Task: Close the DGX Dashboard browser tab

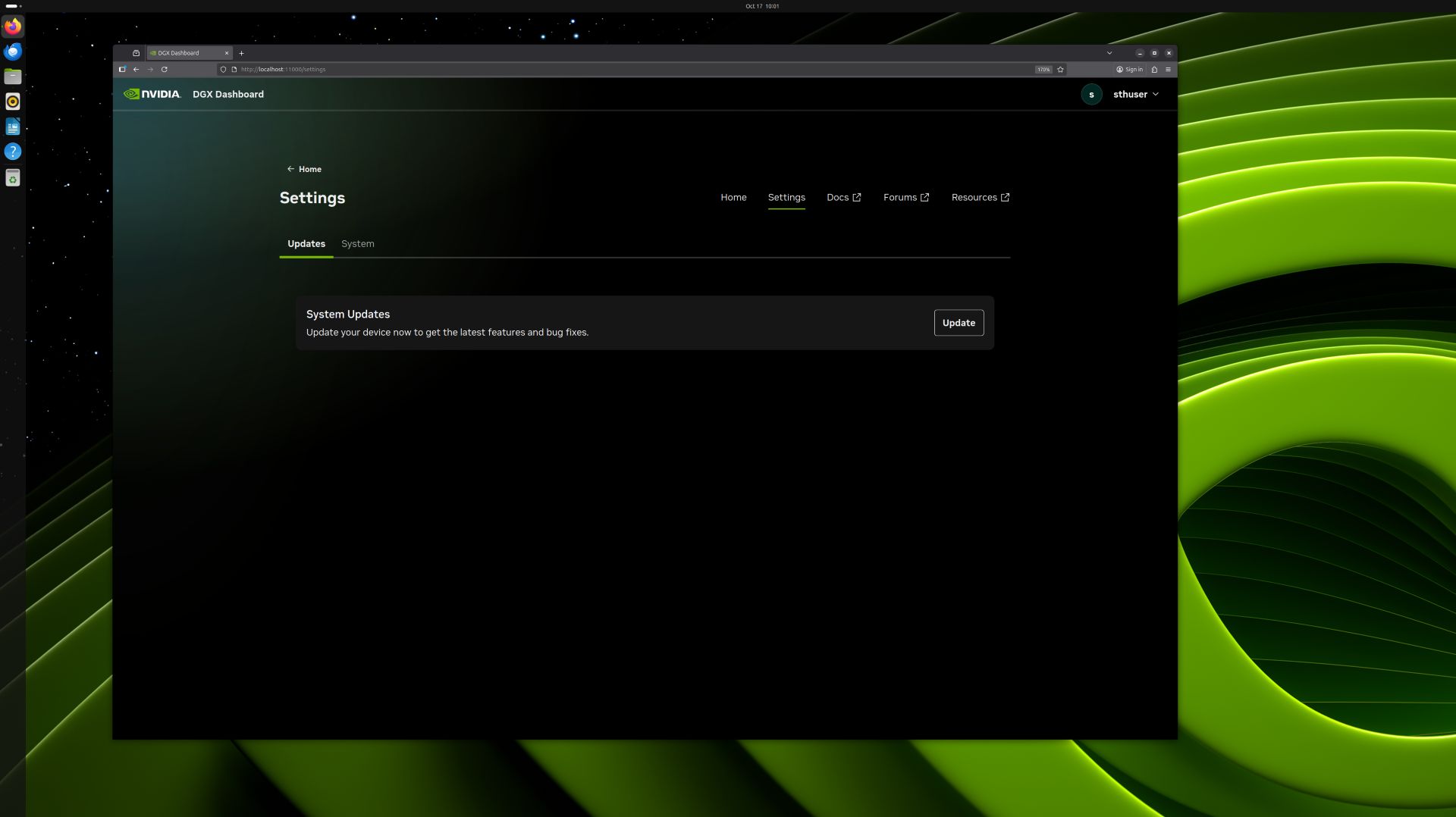Action: (x=227, y=53)
